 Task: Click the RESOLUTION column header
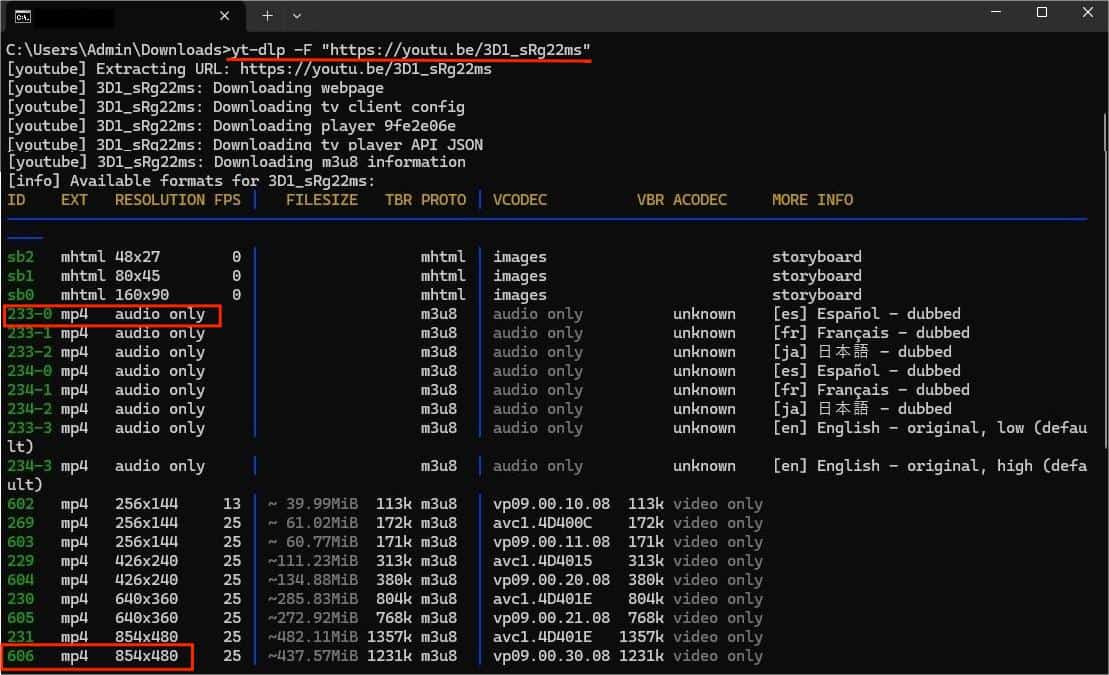coord(159,200)
